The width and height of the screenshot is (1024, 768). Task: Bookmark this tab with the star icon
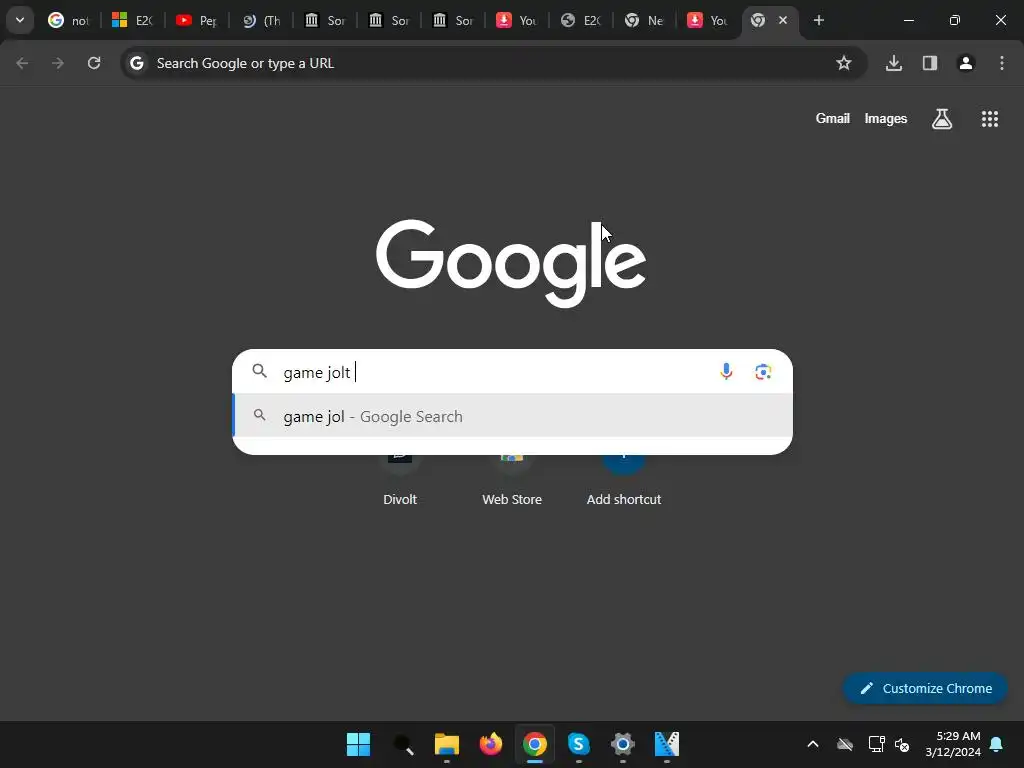844,63
